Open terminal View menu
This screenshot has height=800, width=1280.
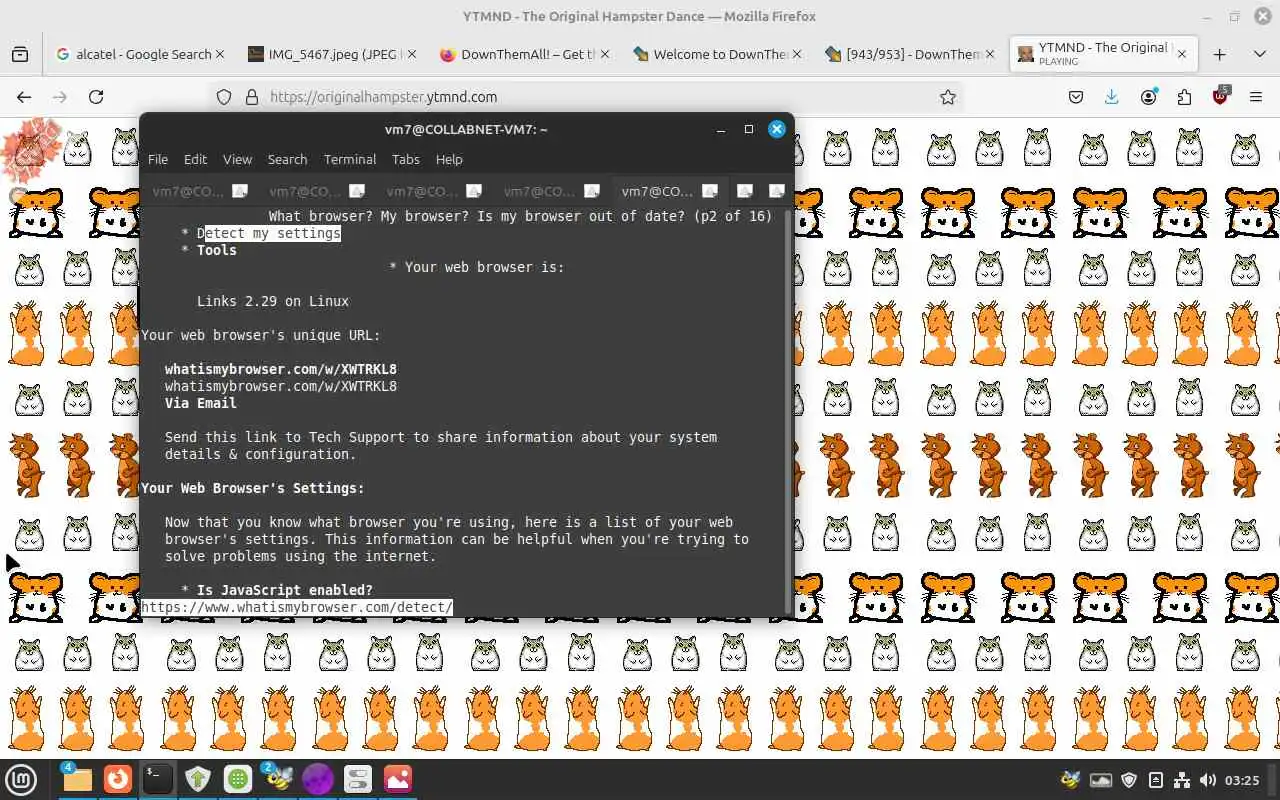pyautogui.click(x=237, y=159)
